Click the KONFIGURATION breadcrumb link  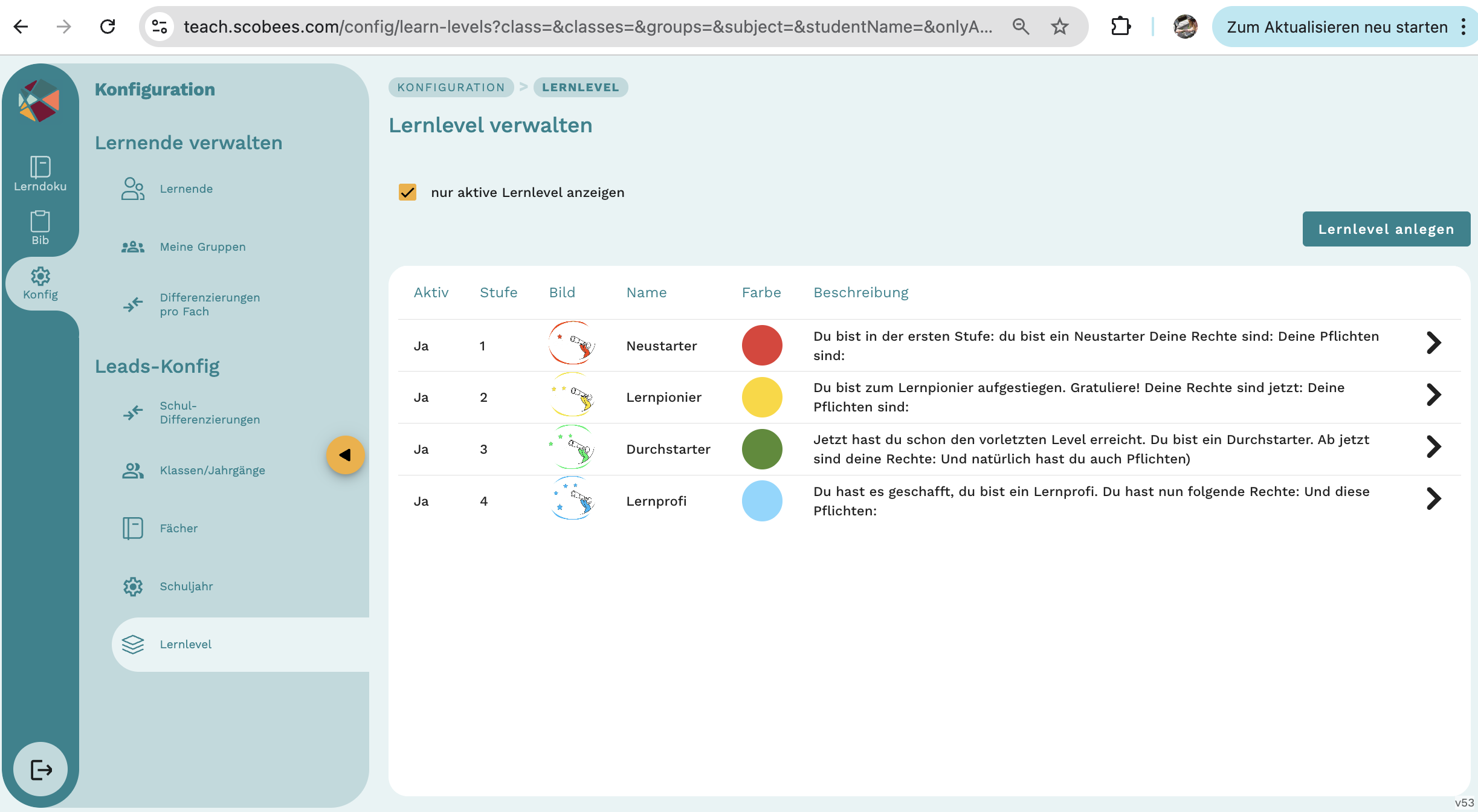[x=451, y=87]
